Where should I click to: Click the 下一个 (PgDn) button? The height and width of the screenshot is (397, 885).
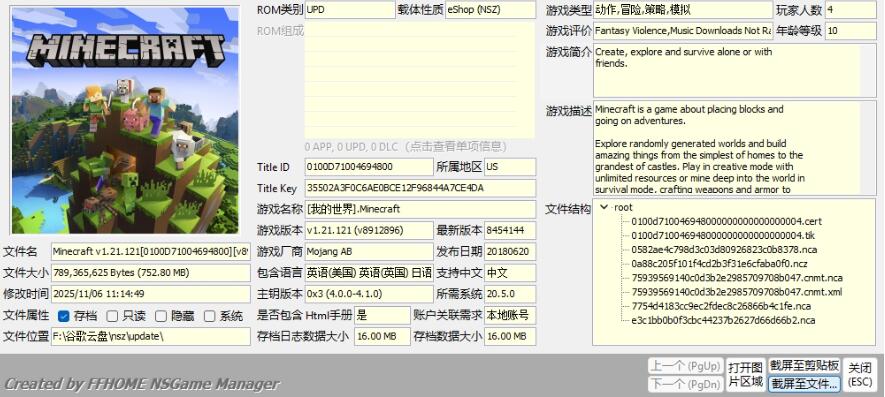pyautogui.click(x=685, y=384)
